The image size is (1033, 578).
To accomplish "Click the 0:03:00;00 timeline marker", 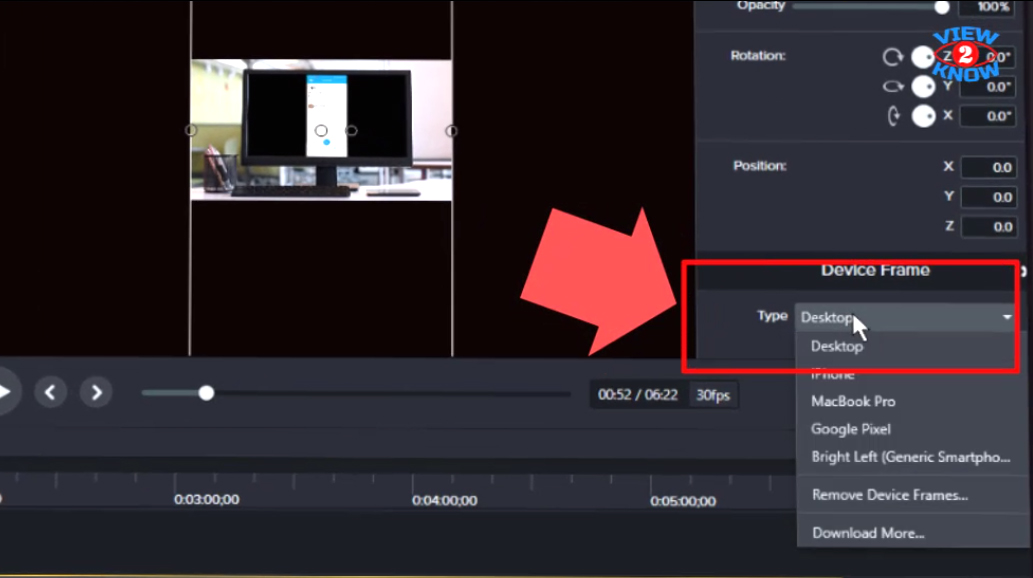I will 206,500.
